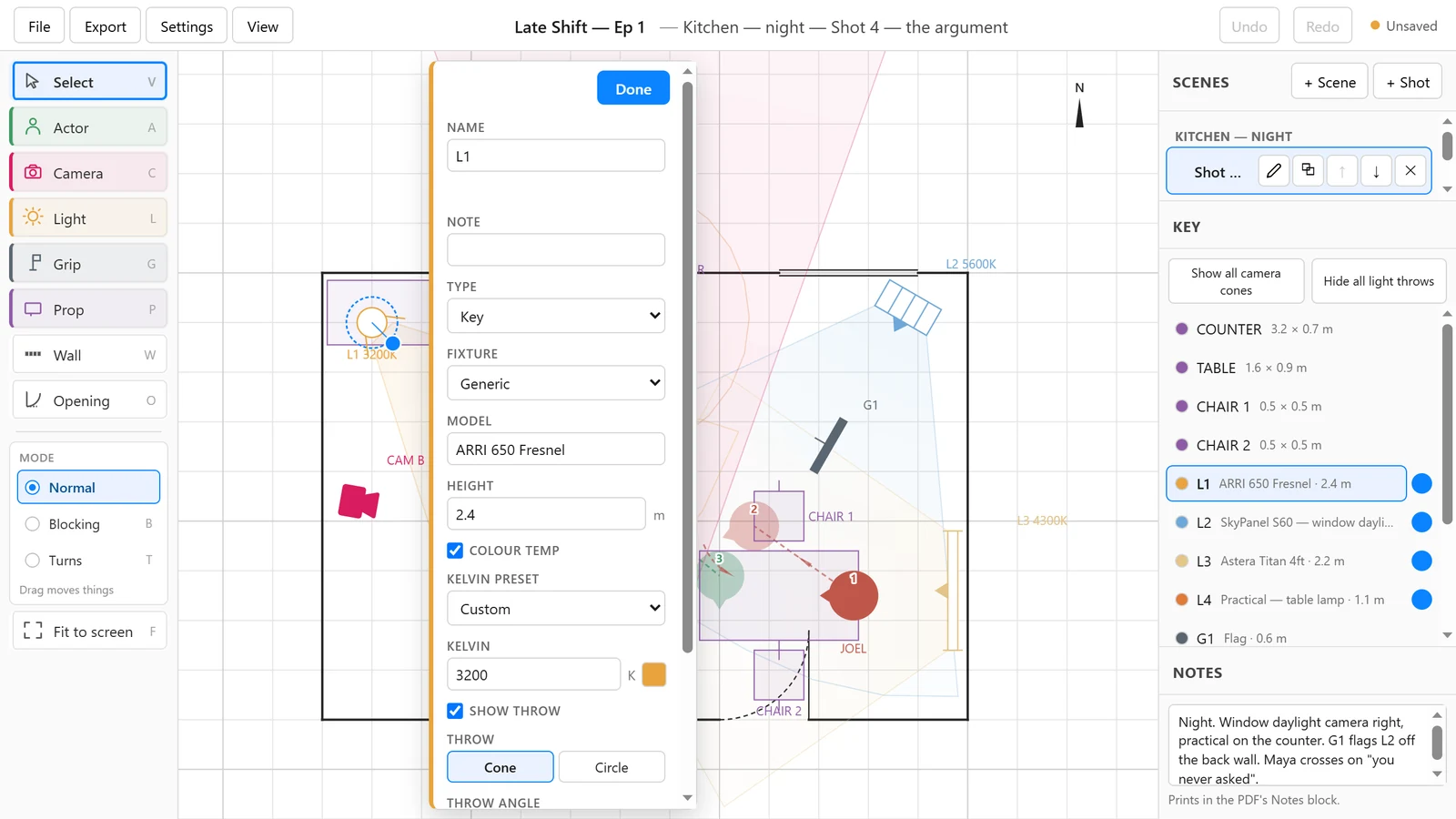Select Cone throw shape

coord(500,767)
